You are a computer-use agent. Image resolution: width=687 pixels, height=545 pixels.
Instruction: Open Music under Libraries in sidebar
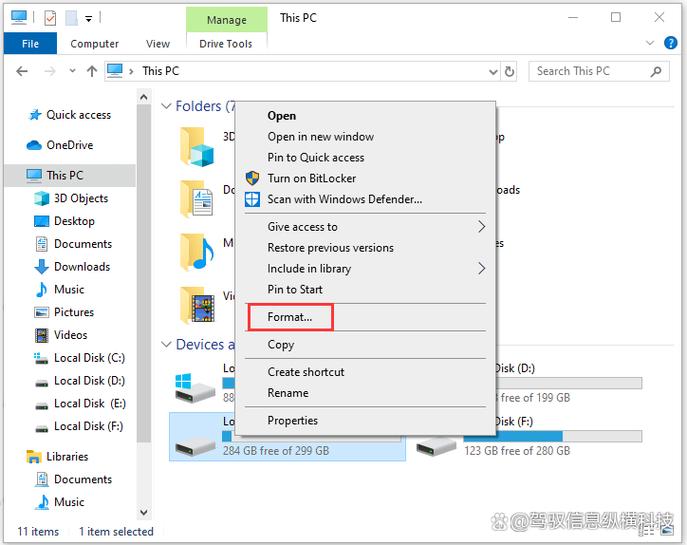60,502
